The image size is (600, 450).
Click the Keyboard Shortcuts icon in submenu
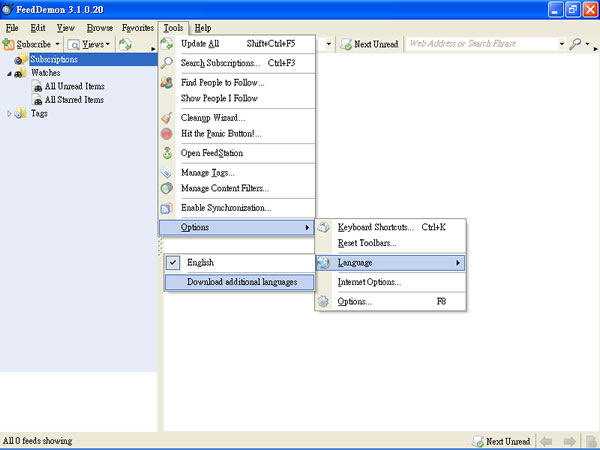pos(323,227)
